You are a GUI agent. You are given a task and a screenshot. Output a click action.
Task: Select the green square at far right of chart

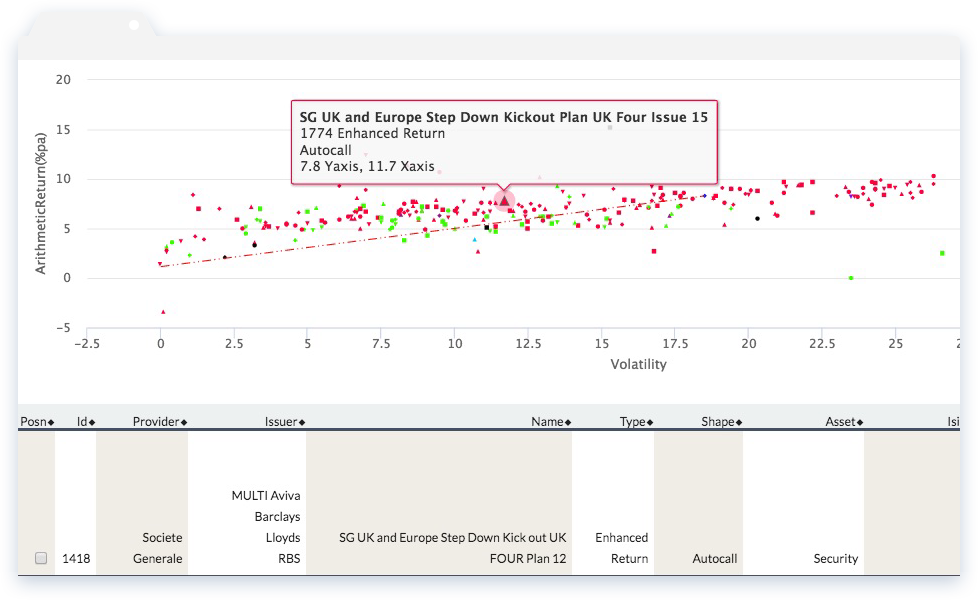(x=942, y=253)
